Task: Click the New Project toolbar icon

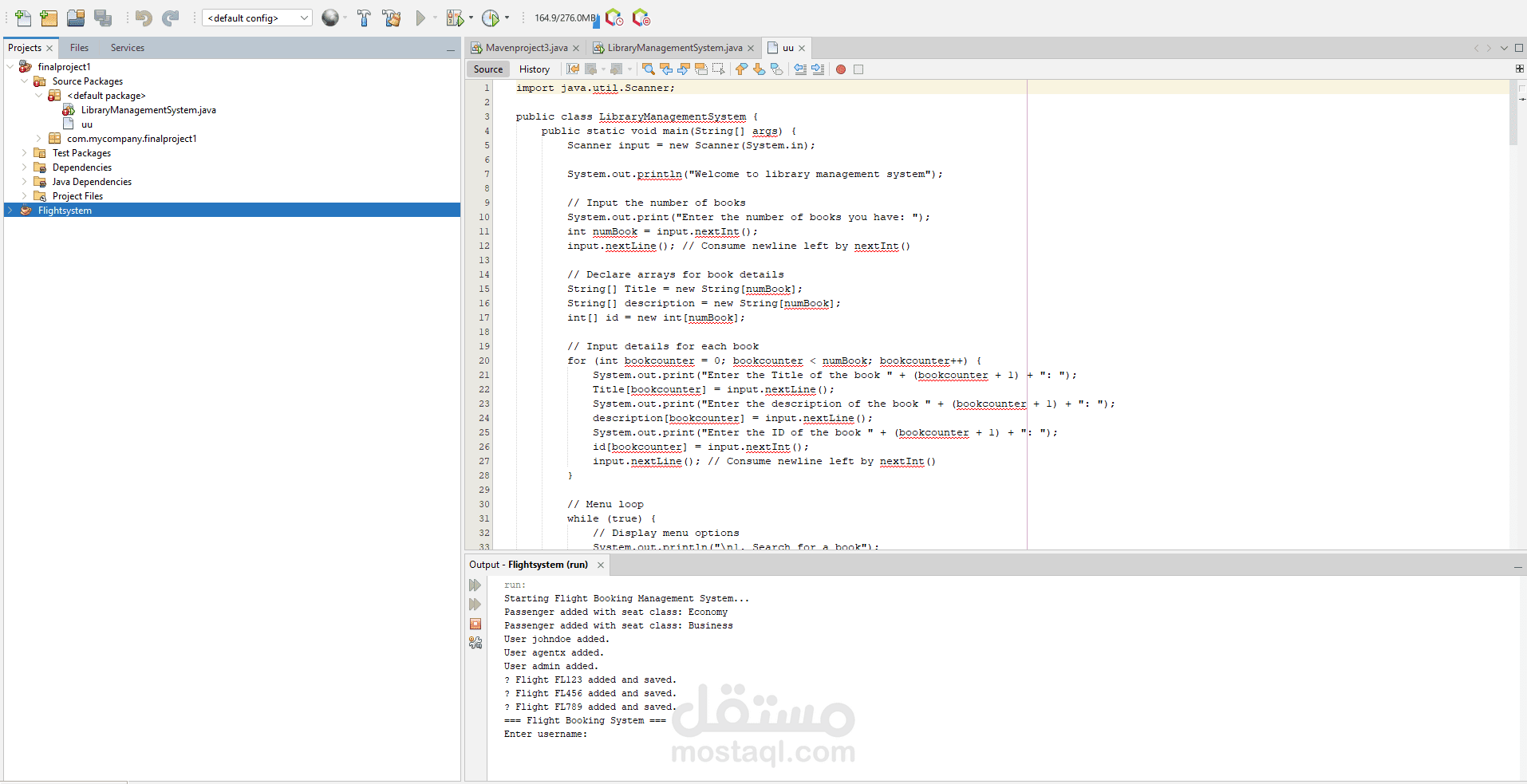Action: (49, 18)
